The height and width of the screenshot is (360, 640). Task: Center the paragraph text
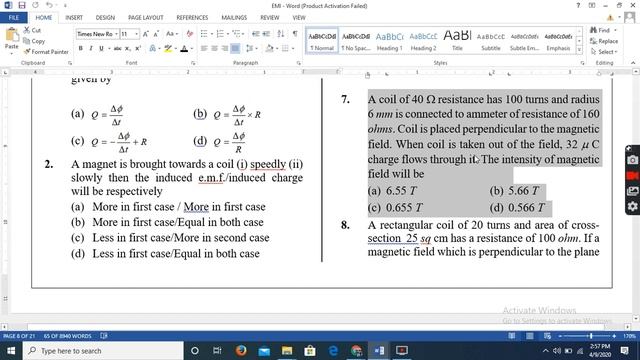214,49
